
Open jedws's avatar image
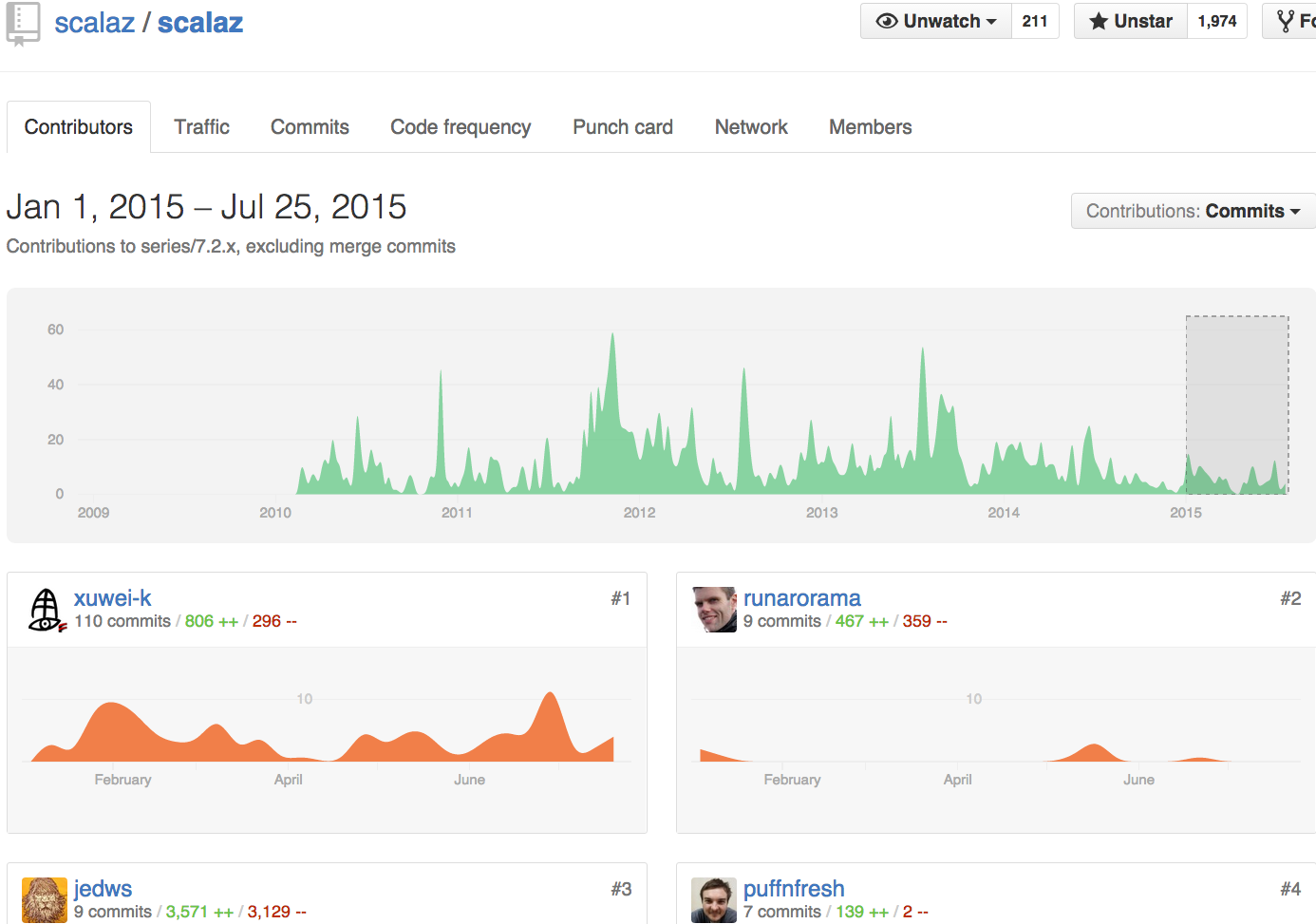point(45,900)
